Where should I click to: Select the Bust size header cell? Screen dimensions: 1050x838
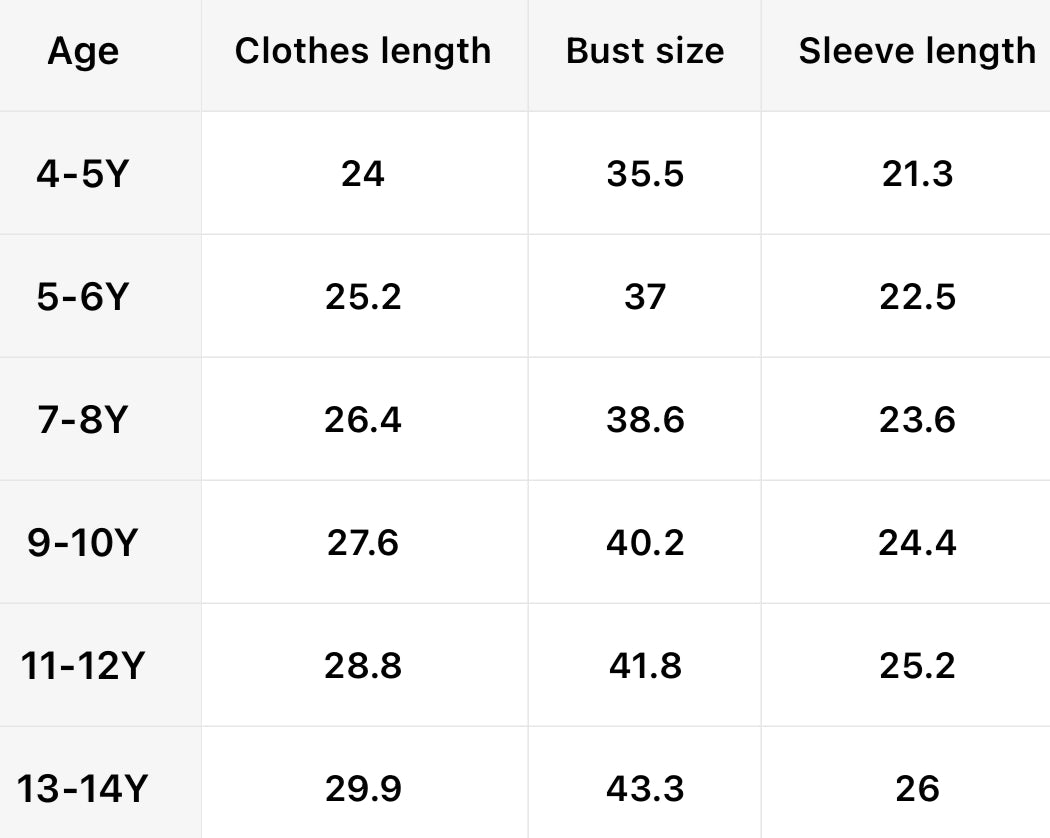tap(645, 52)
